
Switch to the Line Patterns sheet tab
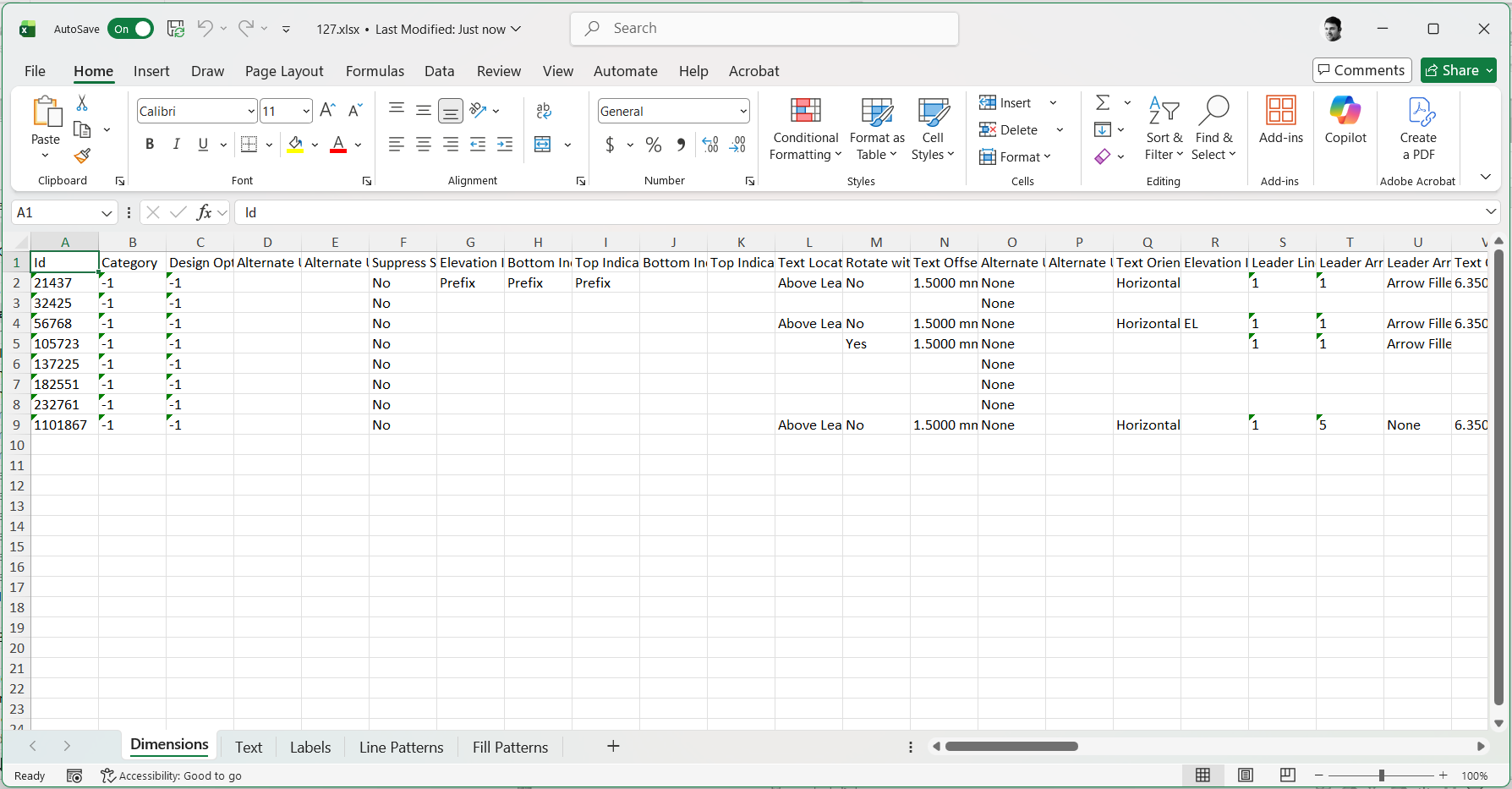401,748
